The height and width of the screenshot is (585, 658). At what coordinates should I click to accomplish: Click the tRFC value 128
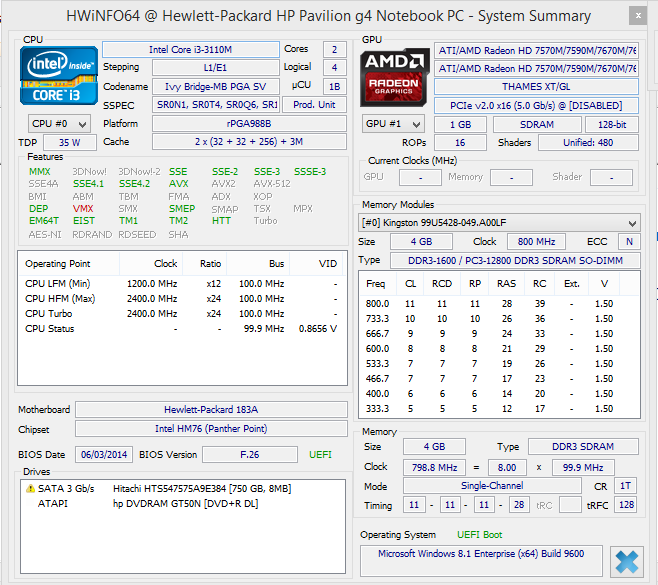click(626, 505)
